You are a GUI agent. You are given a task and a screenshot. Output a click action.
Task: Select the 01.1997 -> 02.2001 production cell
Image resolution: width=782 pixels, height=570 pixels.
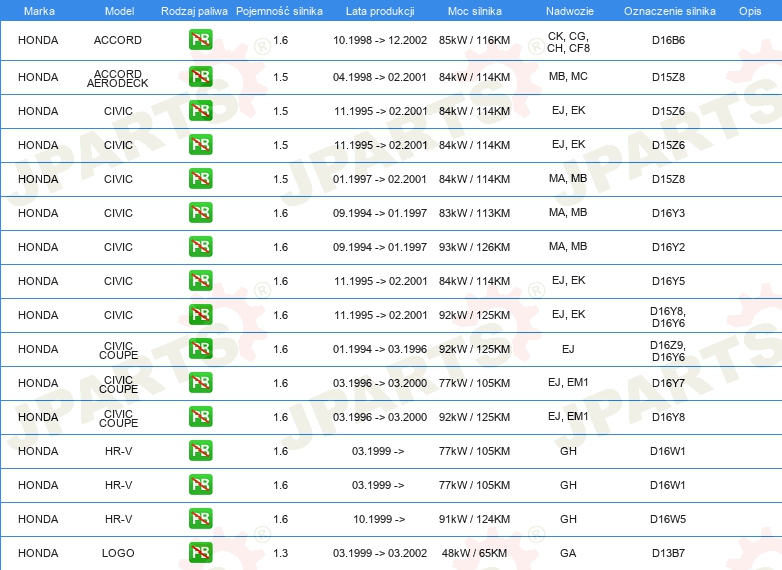(380, 179)
